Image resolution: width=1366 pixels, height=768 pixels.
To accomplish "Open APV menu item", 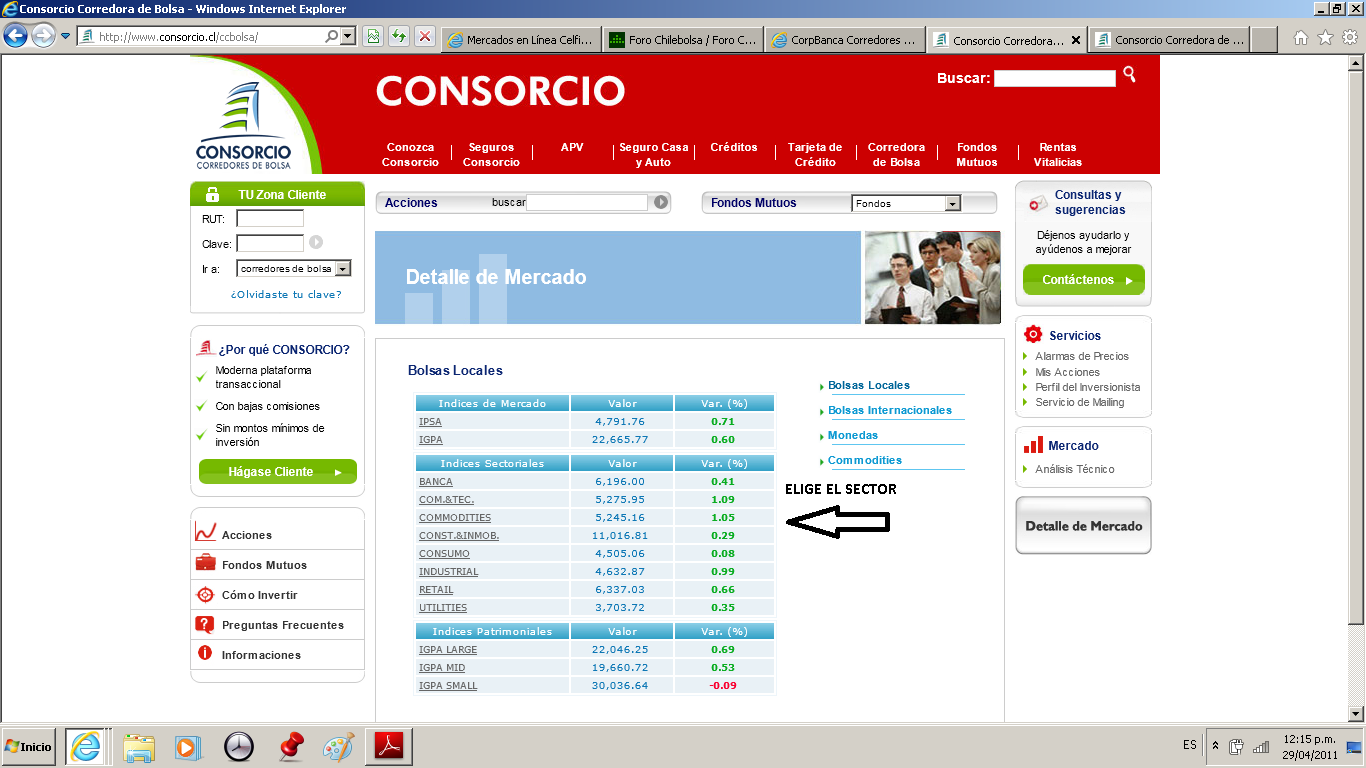I will [572, 147].
